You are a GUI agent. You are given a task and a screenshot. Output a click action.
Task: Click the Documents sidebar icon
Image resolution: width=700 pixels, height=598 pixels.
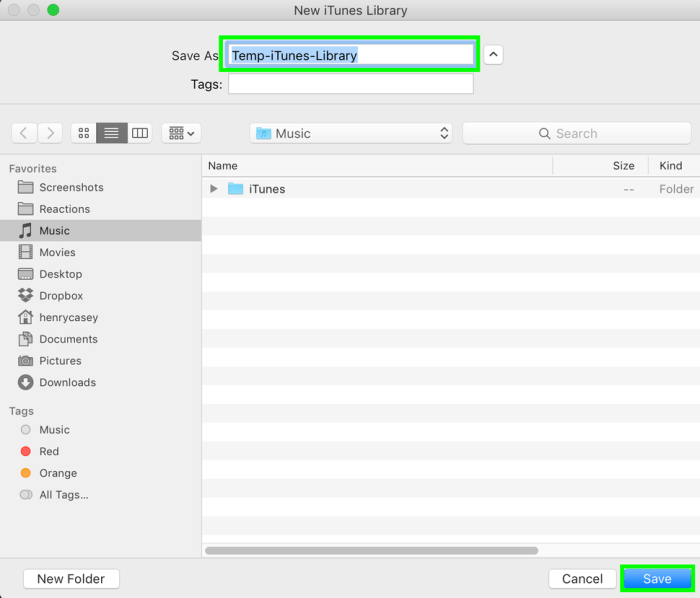click(25, 339)
